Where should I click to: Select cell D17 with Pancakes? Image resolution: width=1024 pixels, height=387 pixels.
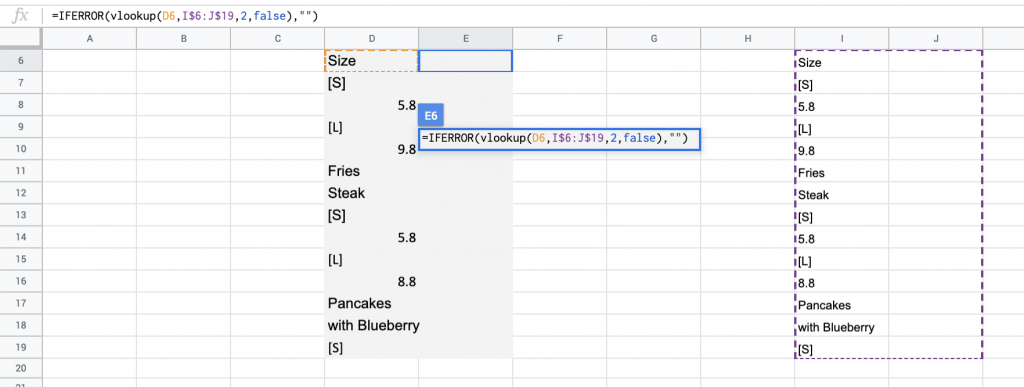(372, 303)
